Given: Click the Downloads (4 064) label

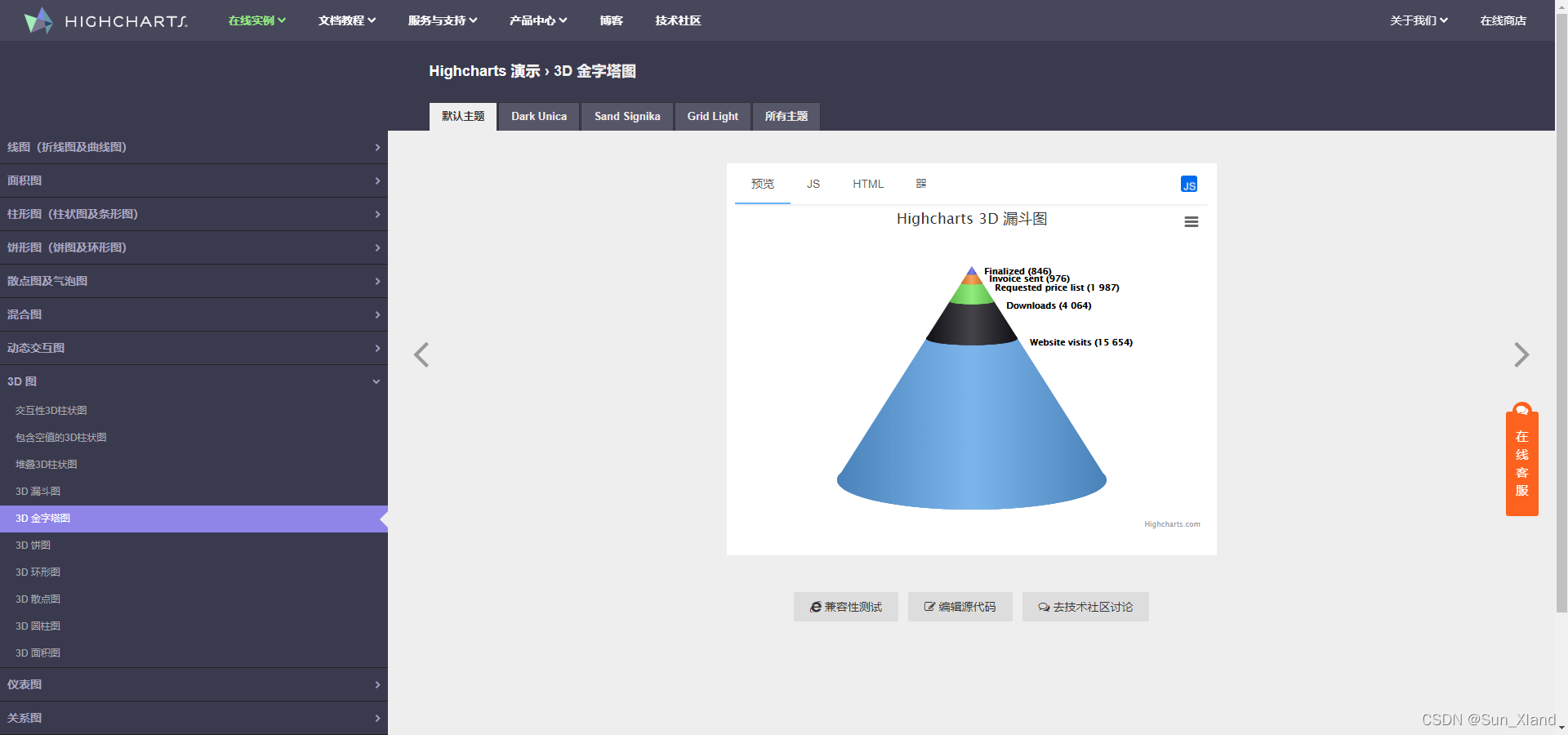Looking at the screenshot, I should click(x=1049, y=305).
